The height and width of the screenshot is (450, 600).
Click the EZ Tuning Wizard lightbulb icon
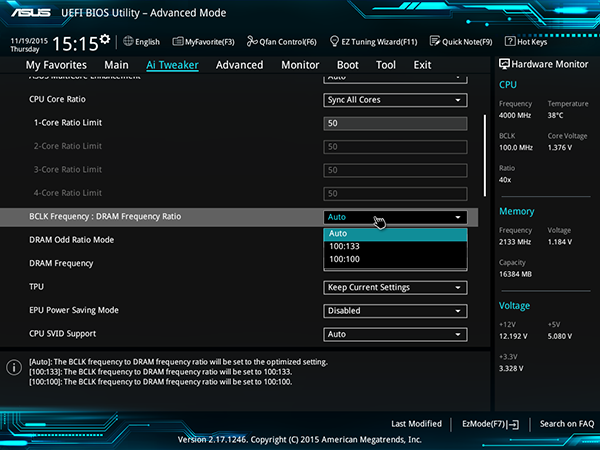point(334,41)
